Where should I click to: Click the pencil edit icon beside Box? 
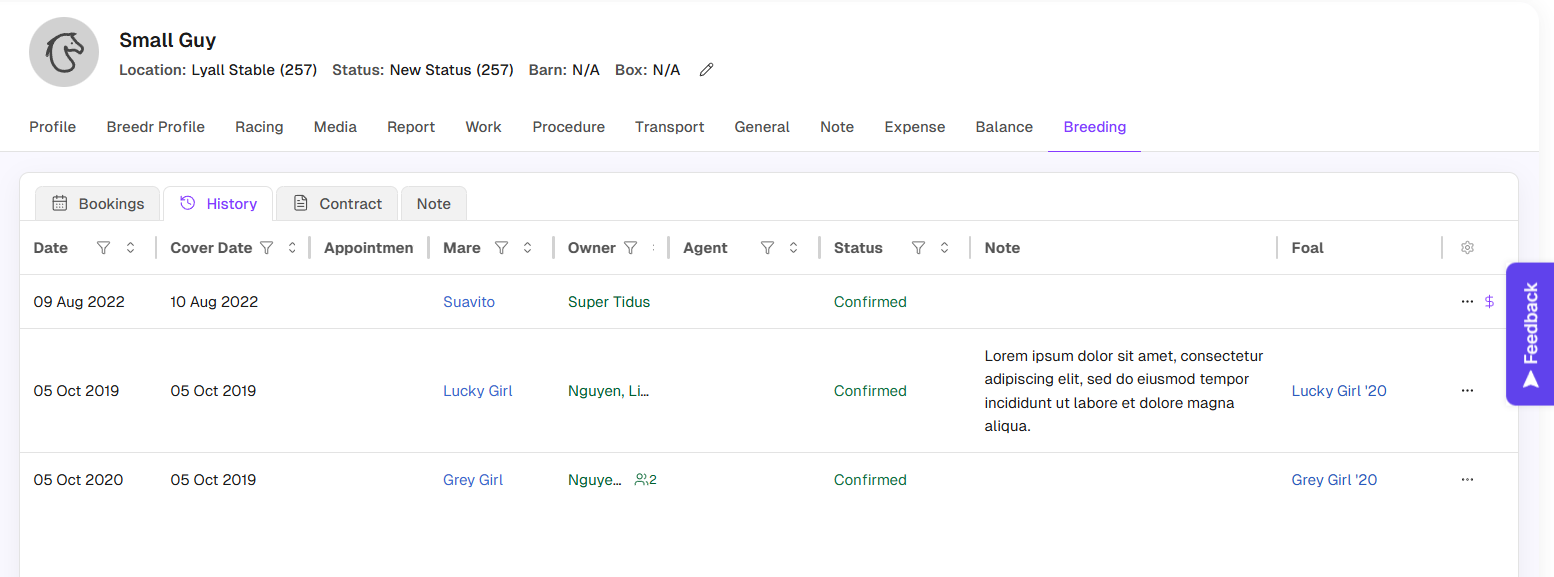(706, 70)
